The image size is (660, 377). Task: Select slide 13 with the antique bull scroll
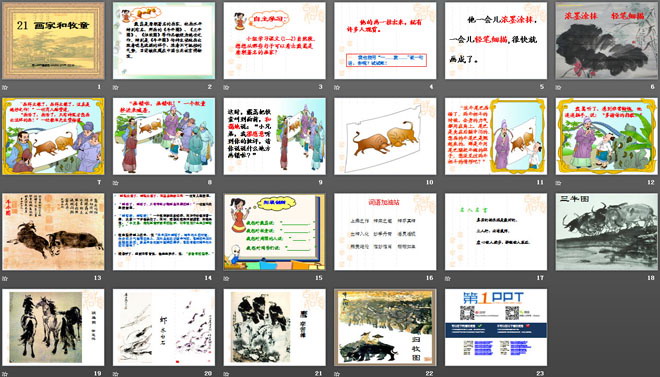pos(53,232)
